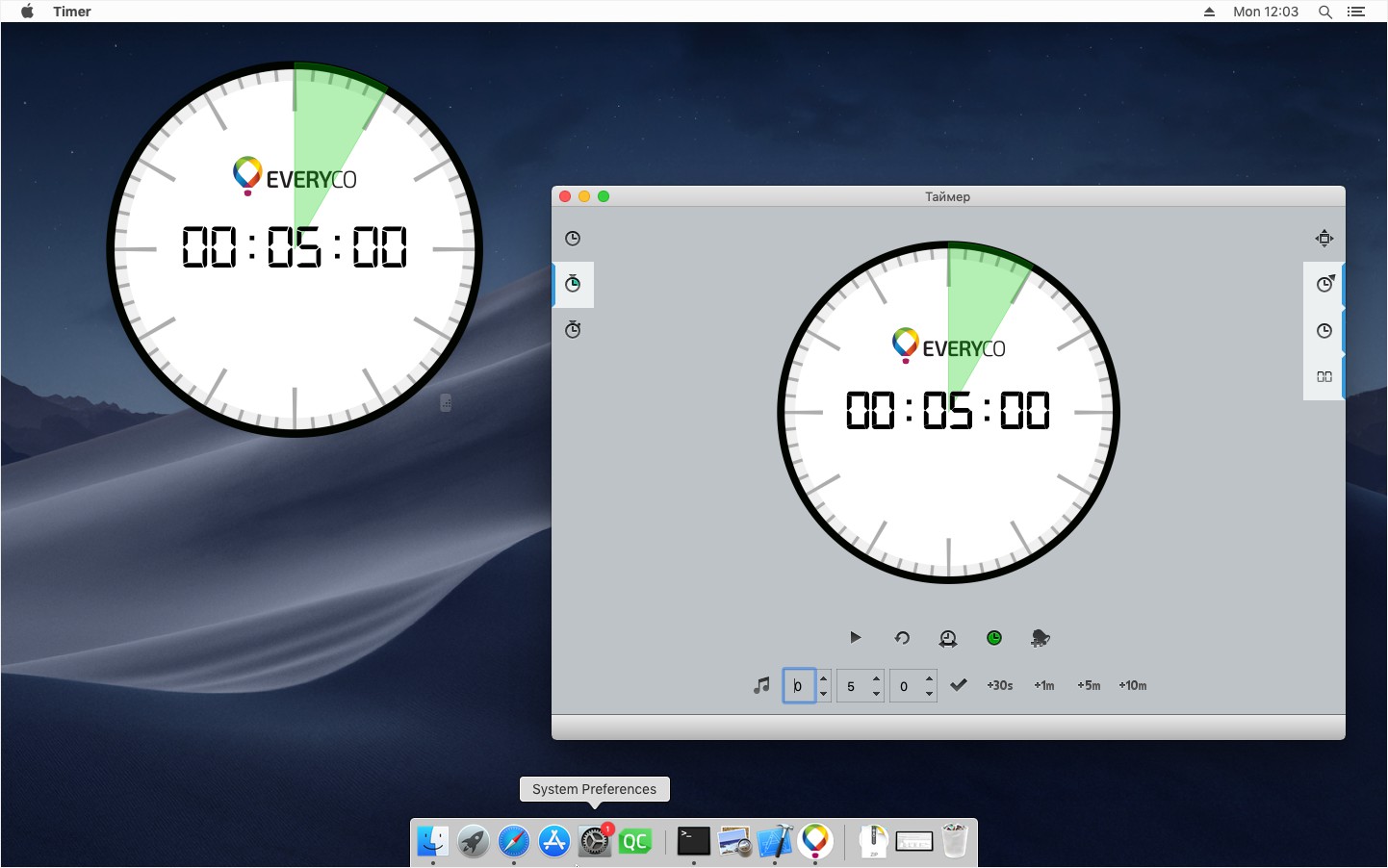Click the bell with plus alarm icon
Screen dimensions: 1388x868
(x=1041, y=638)
